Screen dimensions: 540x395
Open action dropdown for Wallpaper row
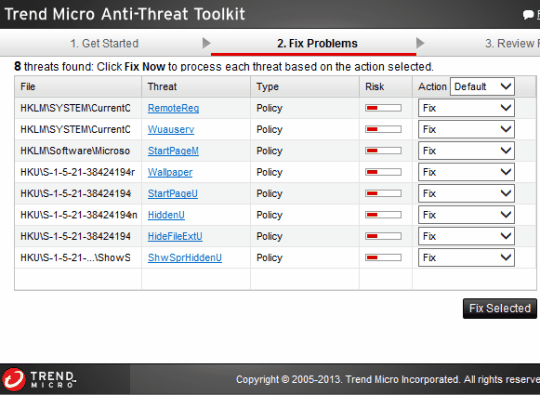tap(466, 172)
